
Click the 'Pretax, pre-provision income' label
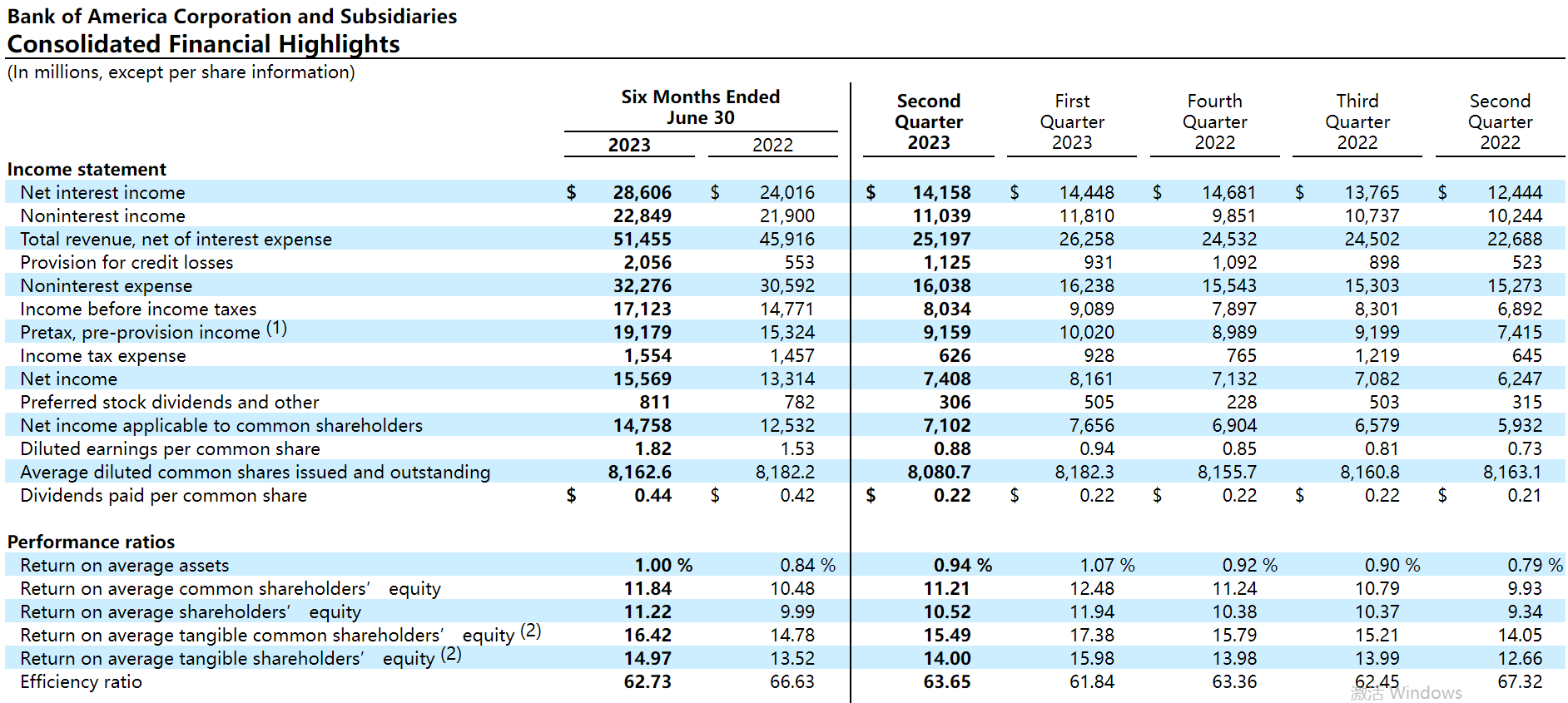(141, 332)
